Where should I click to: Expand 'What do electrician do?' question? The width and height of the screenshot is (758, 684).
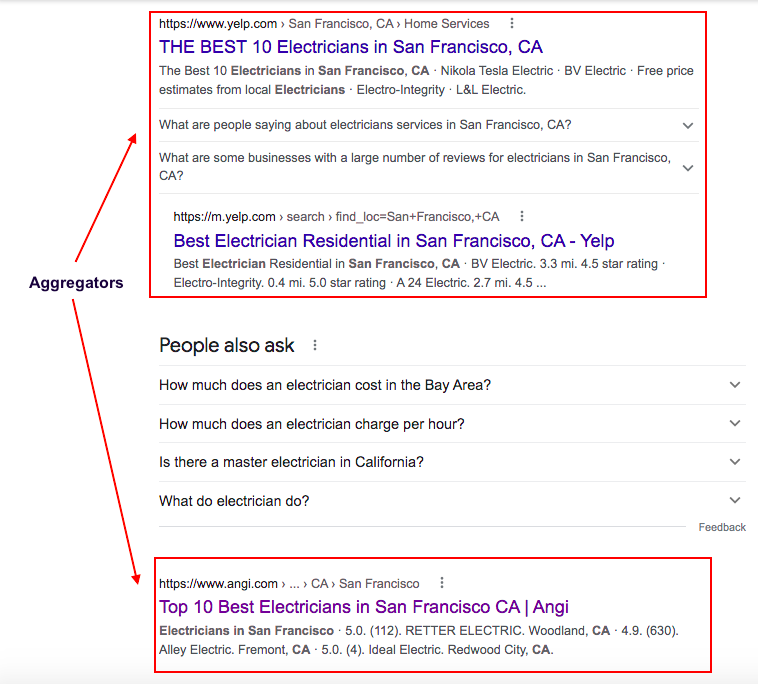[x=452, y=501]
